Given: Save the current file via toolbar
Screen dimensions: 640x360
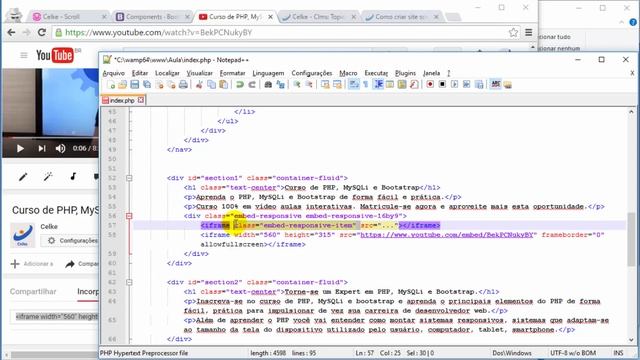Looking at the screenshot, I should [134, 84].
